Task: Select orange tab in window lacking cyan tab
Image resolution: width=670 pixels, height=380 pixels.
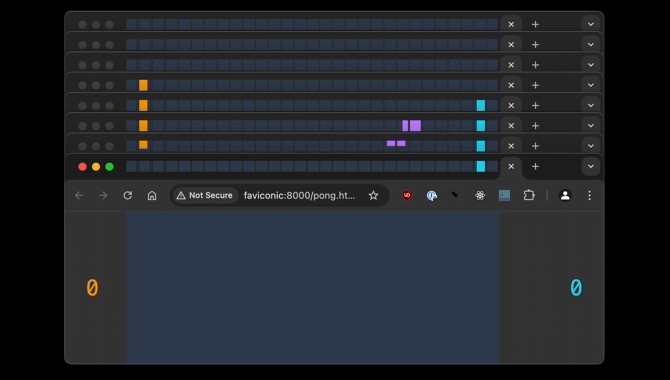Action: [143, 85]
